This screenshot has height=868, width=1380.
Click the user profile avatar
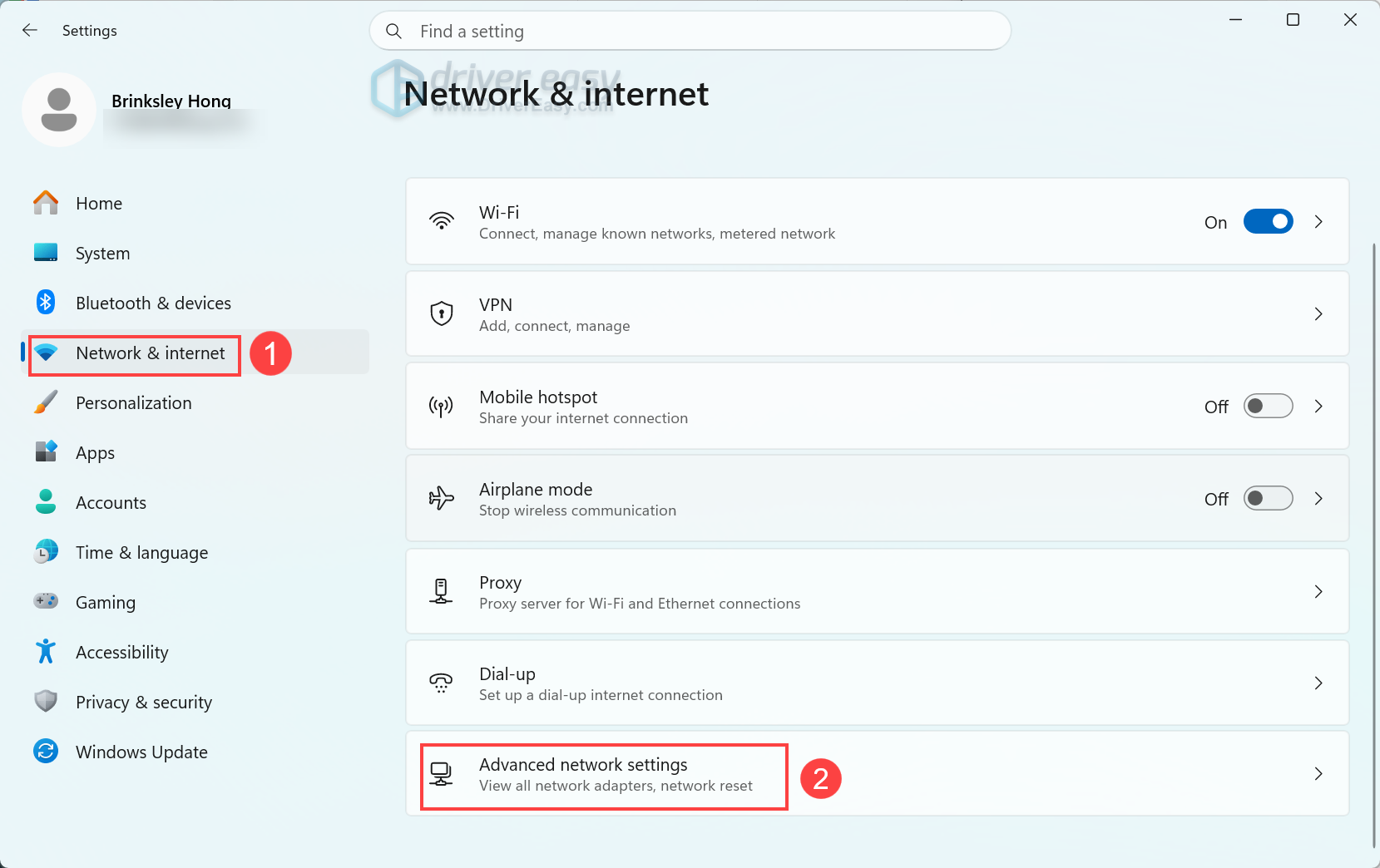(59, 110)
